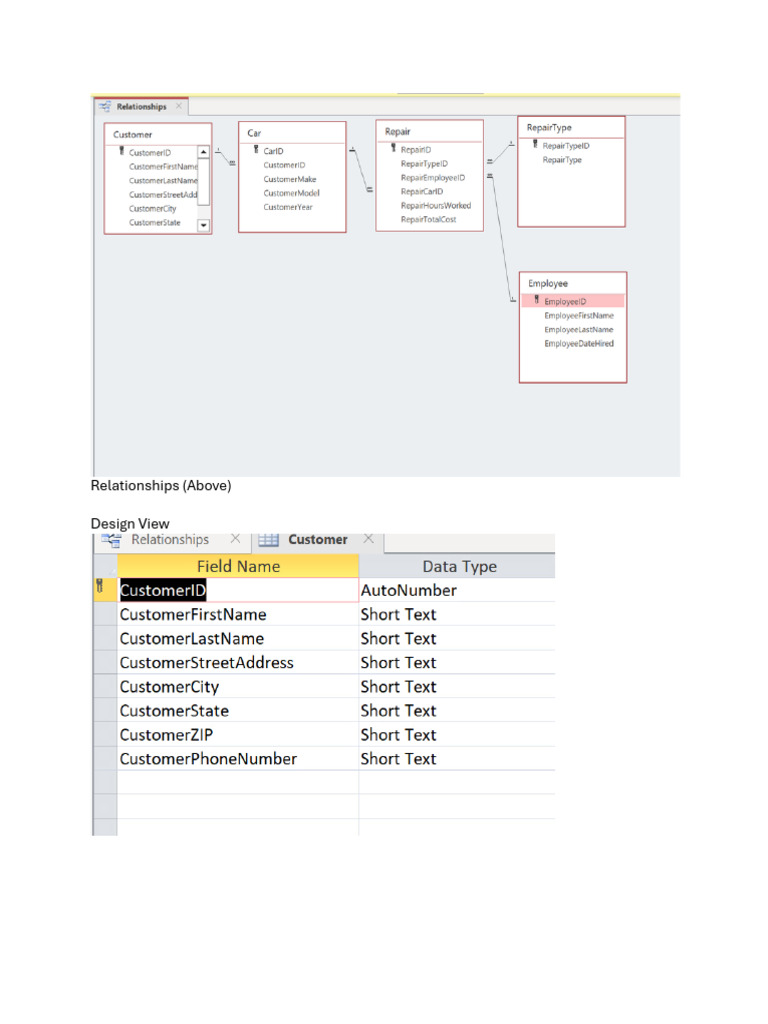
Task: Select CustomerState in Customer relationship box
Action: click(155, 223)
